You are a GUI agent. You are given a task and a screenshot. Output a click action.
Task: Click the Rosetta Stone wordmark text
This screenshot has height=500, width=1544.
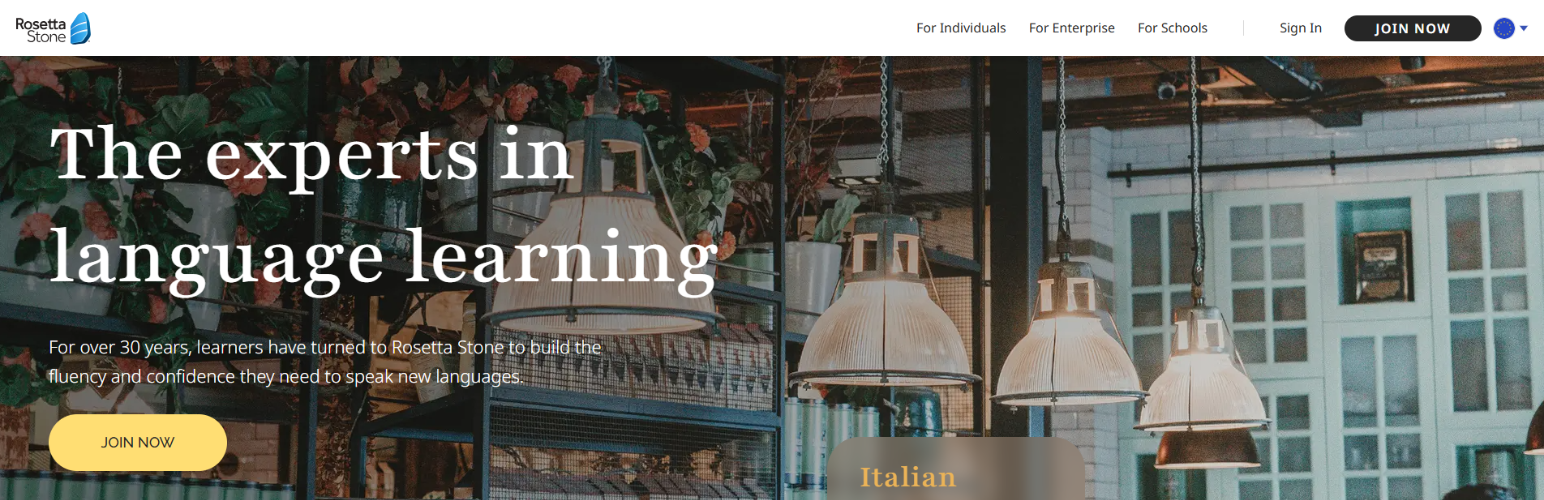coord(41,29)
